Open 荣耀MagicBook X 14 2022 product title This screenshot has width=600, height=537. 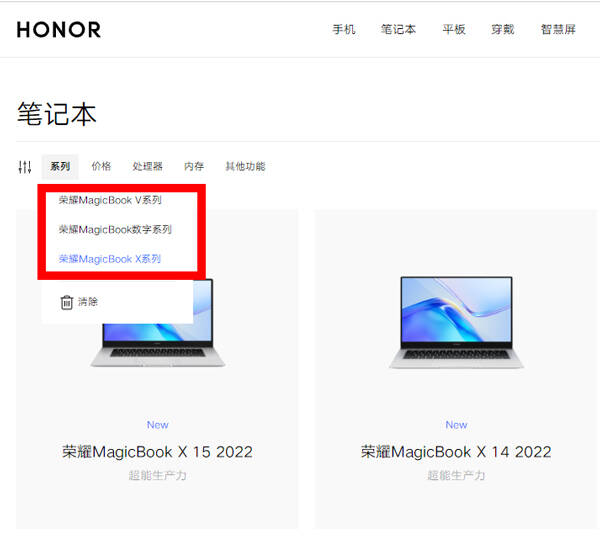(456, 452)
